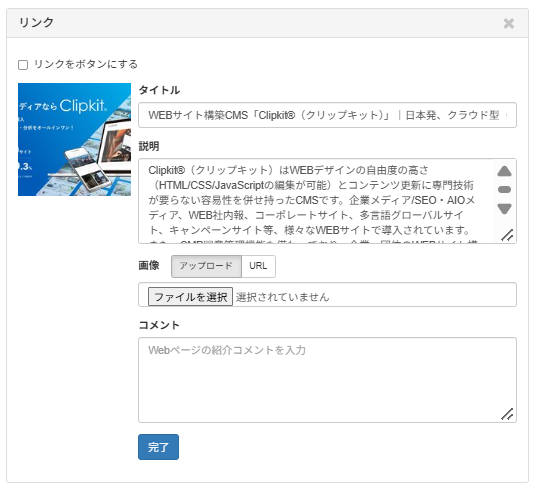Focus the タイトル text field

pos(327,115)
